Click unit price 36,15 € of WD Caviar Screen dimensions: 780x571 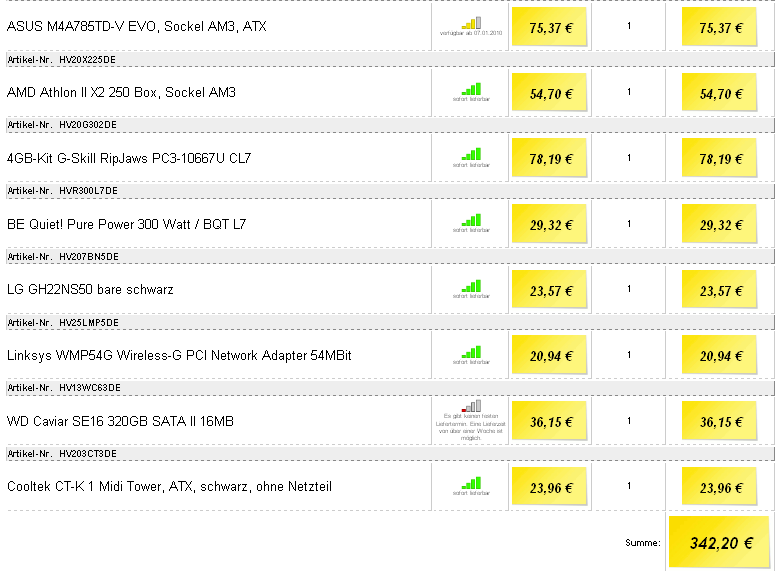click(x=549, y=421)
